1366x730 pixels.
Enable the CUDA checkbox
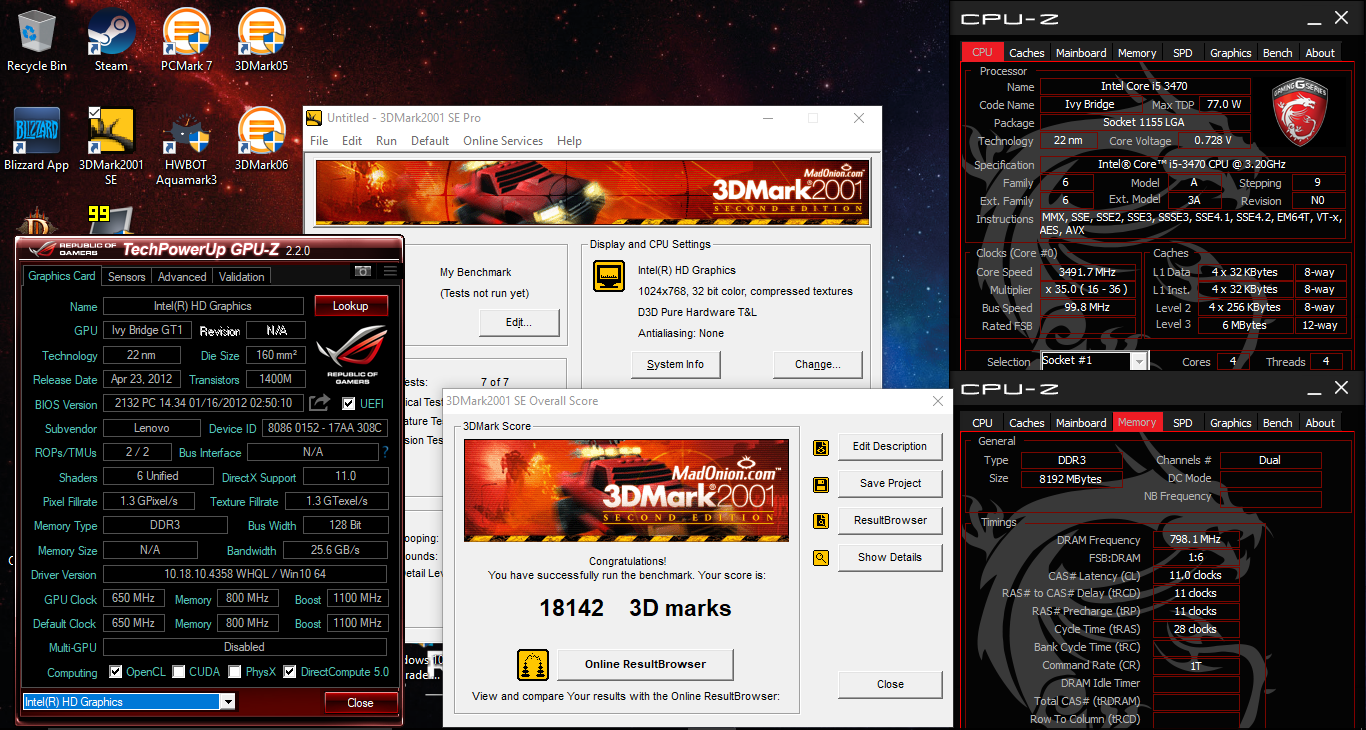click(179, 672)
